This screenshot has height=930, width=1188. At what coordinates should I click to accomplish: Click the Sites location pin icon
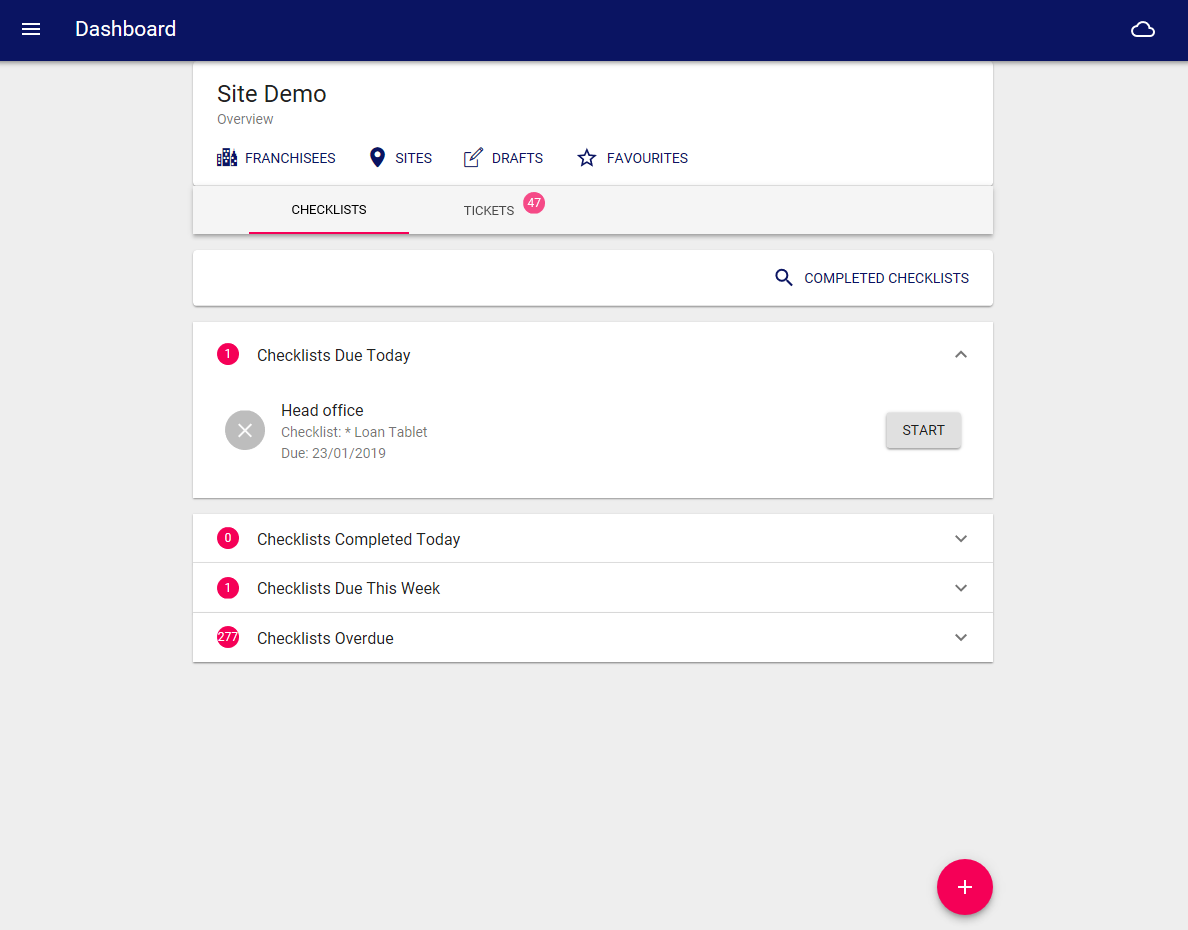(x=377, y=158)
